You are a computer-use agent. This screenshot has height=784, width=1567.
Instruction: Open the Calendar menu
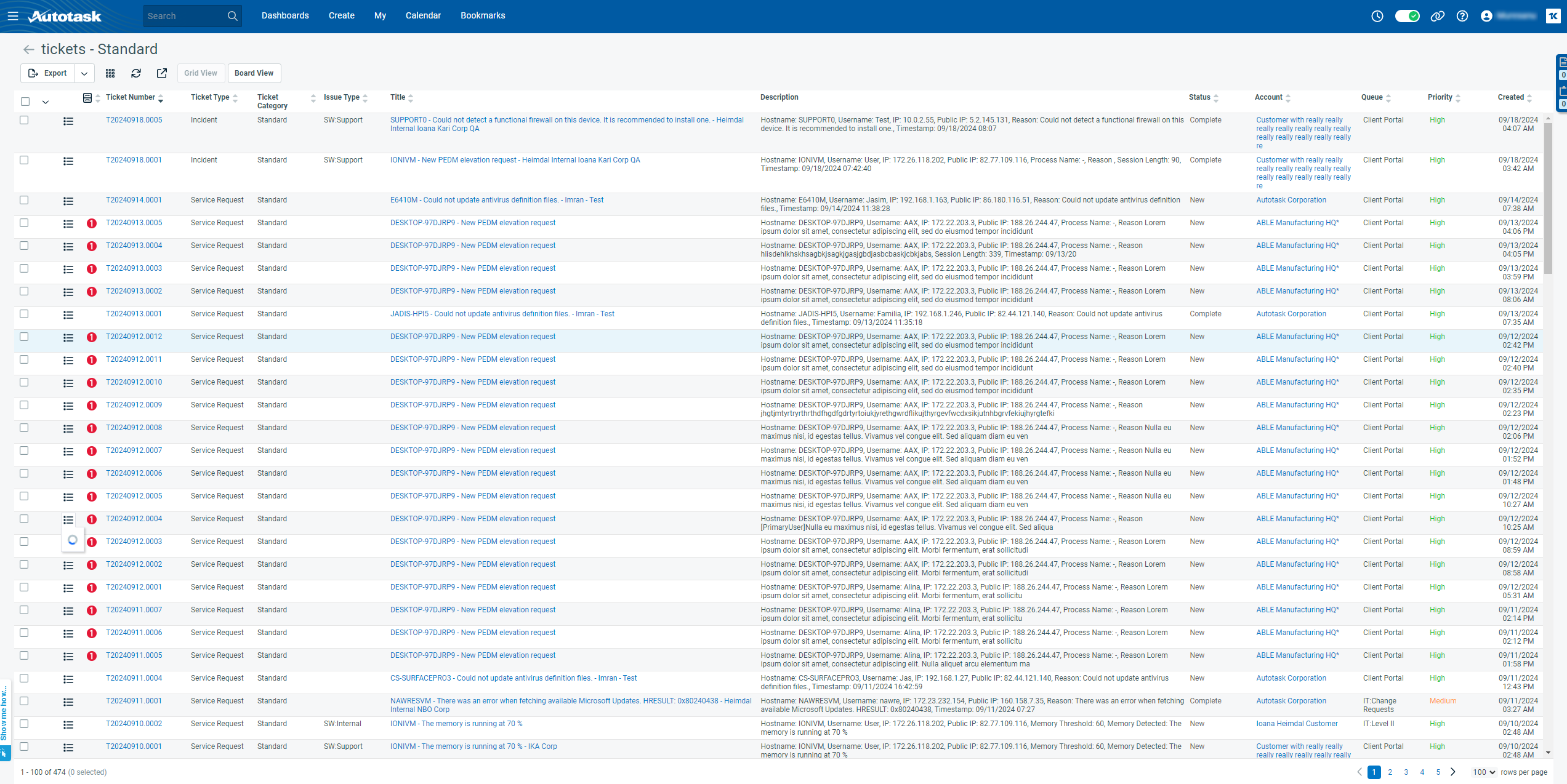point(423,16)
